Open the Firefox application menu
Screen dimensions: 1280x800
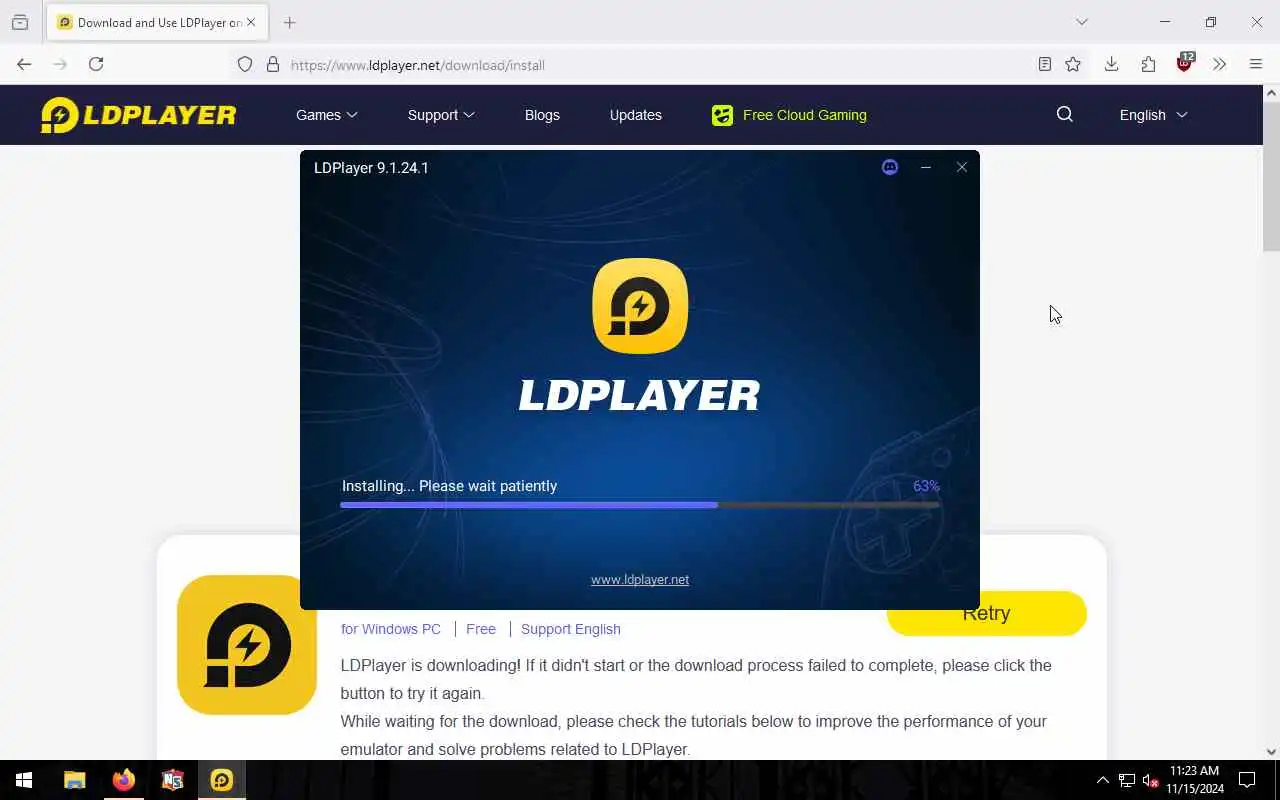pyautogui.click(x=1256, y=64)
